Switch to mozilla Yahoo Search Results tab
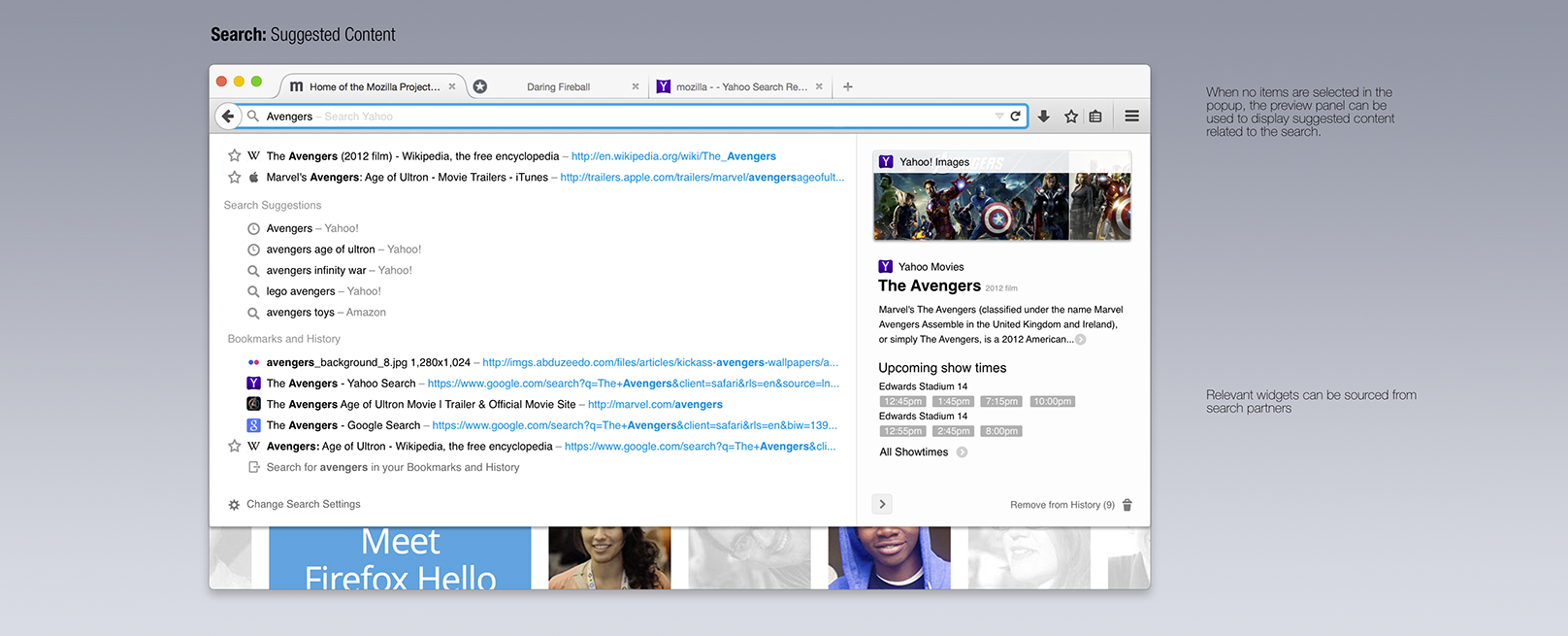 point(741,86)
